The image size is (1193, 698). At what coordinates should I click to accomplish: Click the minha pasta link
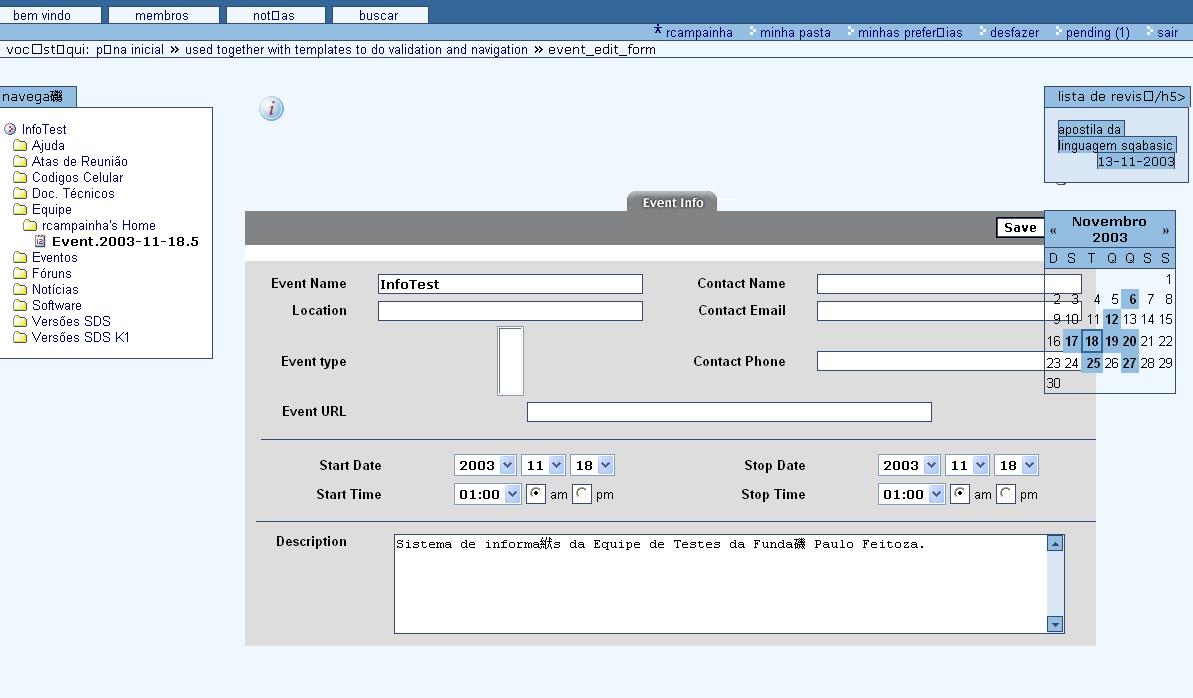(795, 33)
